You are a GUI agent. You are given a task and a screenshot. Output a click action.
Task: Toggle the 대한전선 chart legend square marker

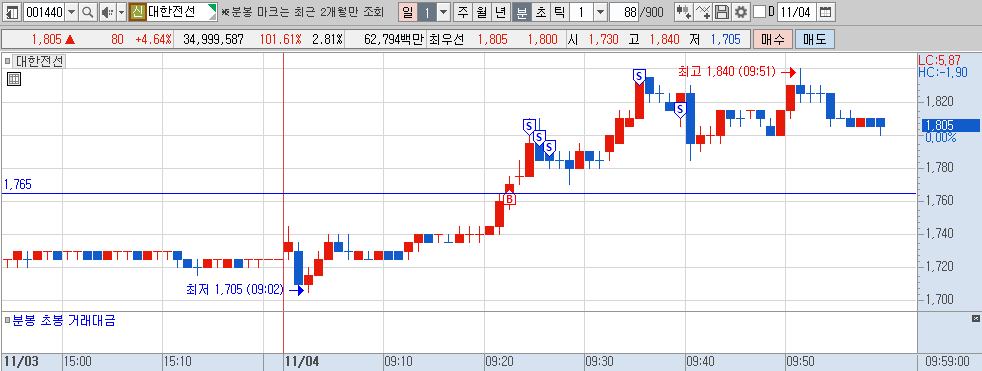pos(8,61)
